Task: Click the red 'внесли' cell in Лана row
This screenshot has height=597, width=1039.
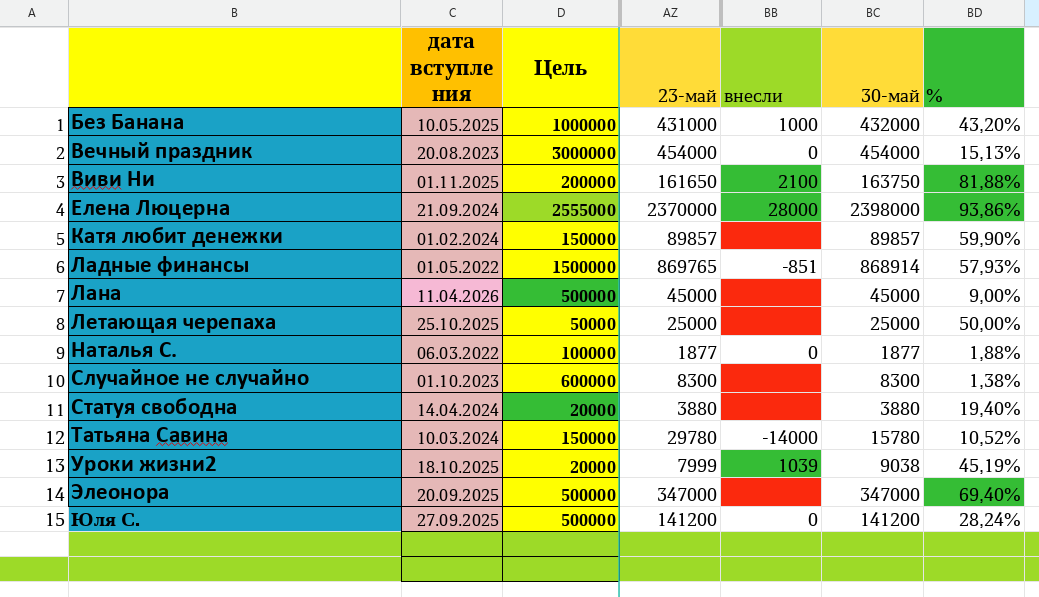Action: (771, 293)
